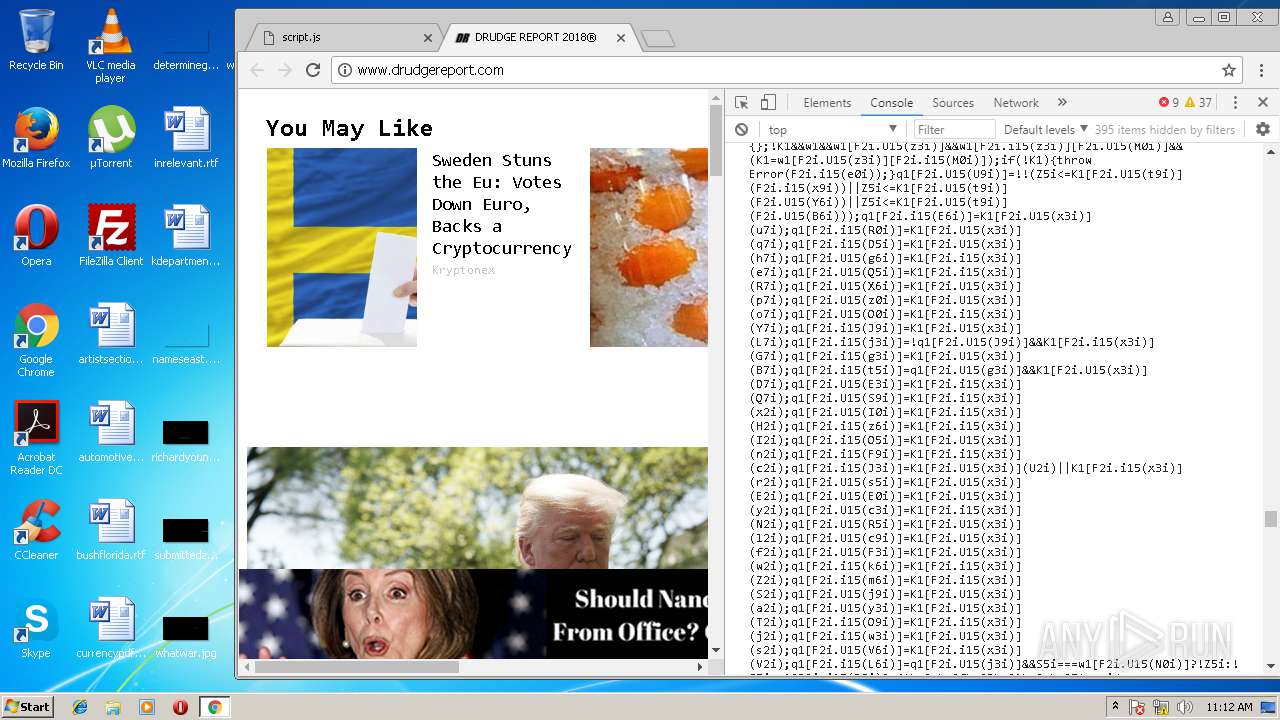Click the red error count indicator
1280x720 pixels.
(1169, 103)
